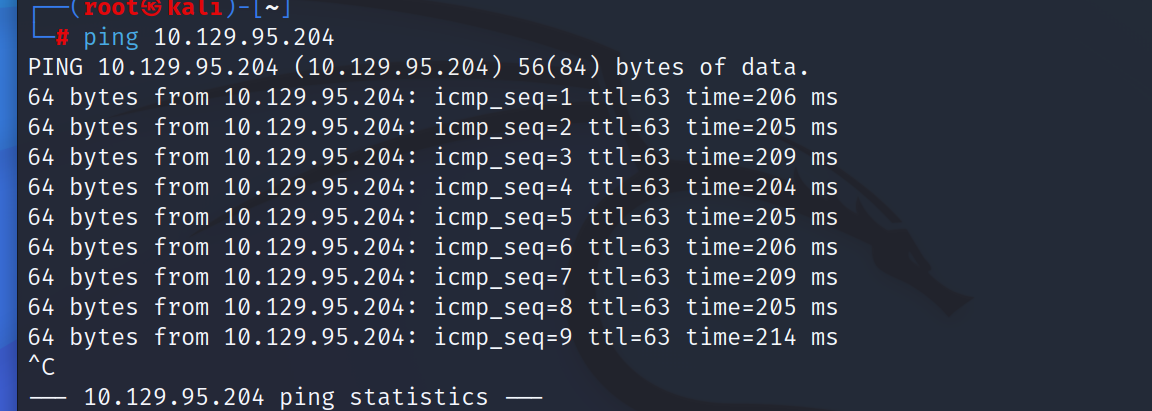Click the icmp_seq=5 reply line

pos(433,218)
